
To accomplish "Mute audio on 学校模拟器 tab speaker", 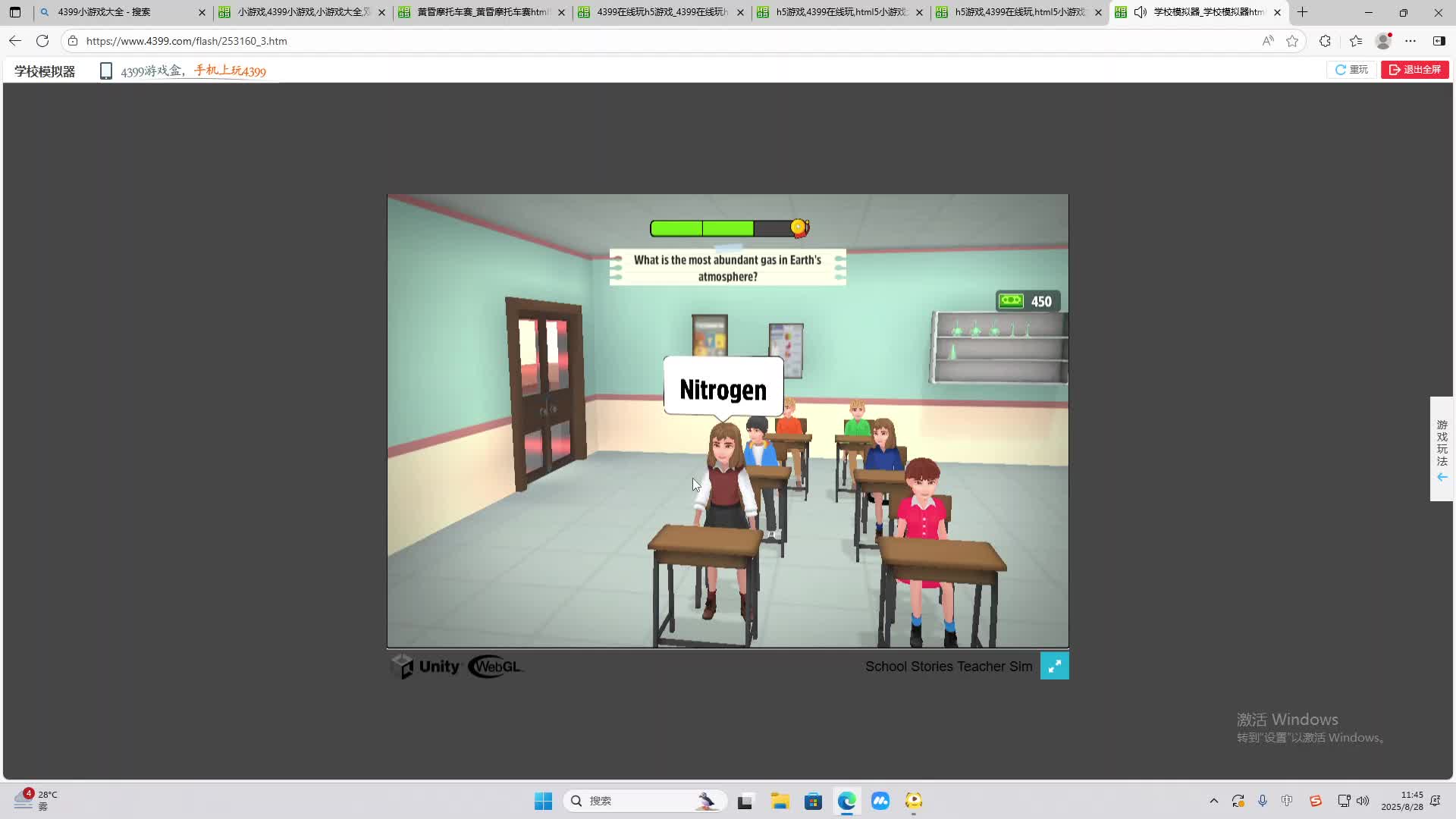I will 1141,12.
